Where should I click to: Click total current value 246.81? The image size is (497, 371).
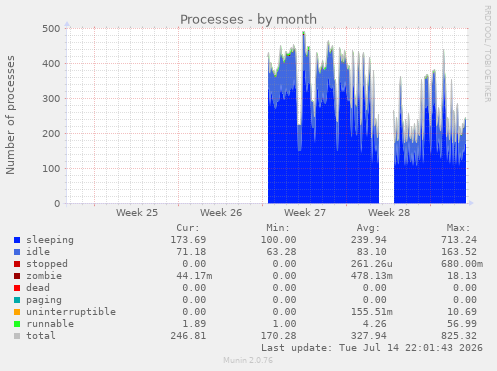(188, 336)
